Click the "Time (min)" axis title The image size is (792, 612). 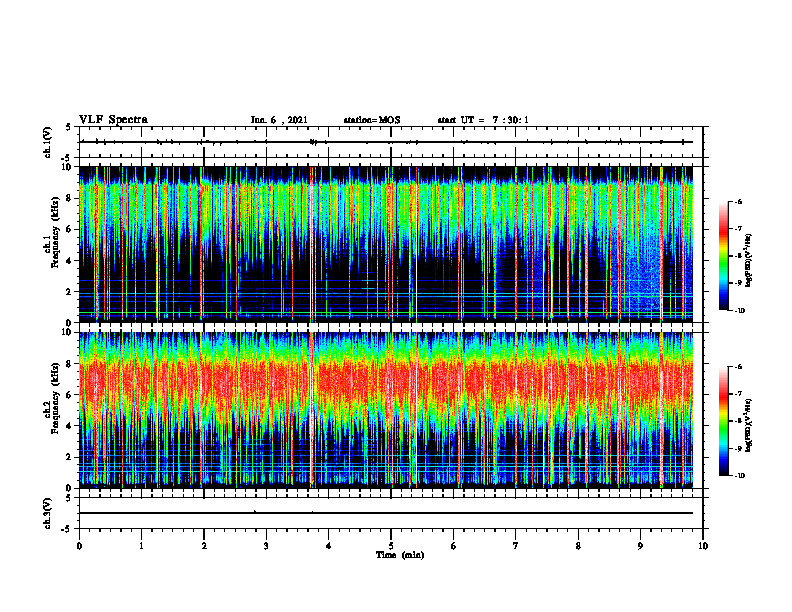click(400, 555)
